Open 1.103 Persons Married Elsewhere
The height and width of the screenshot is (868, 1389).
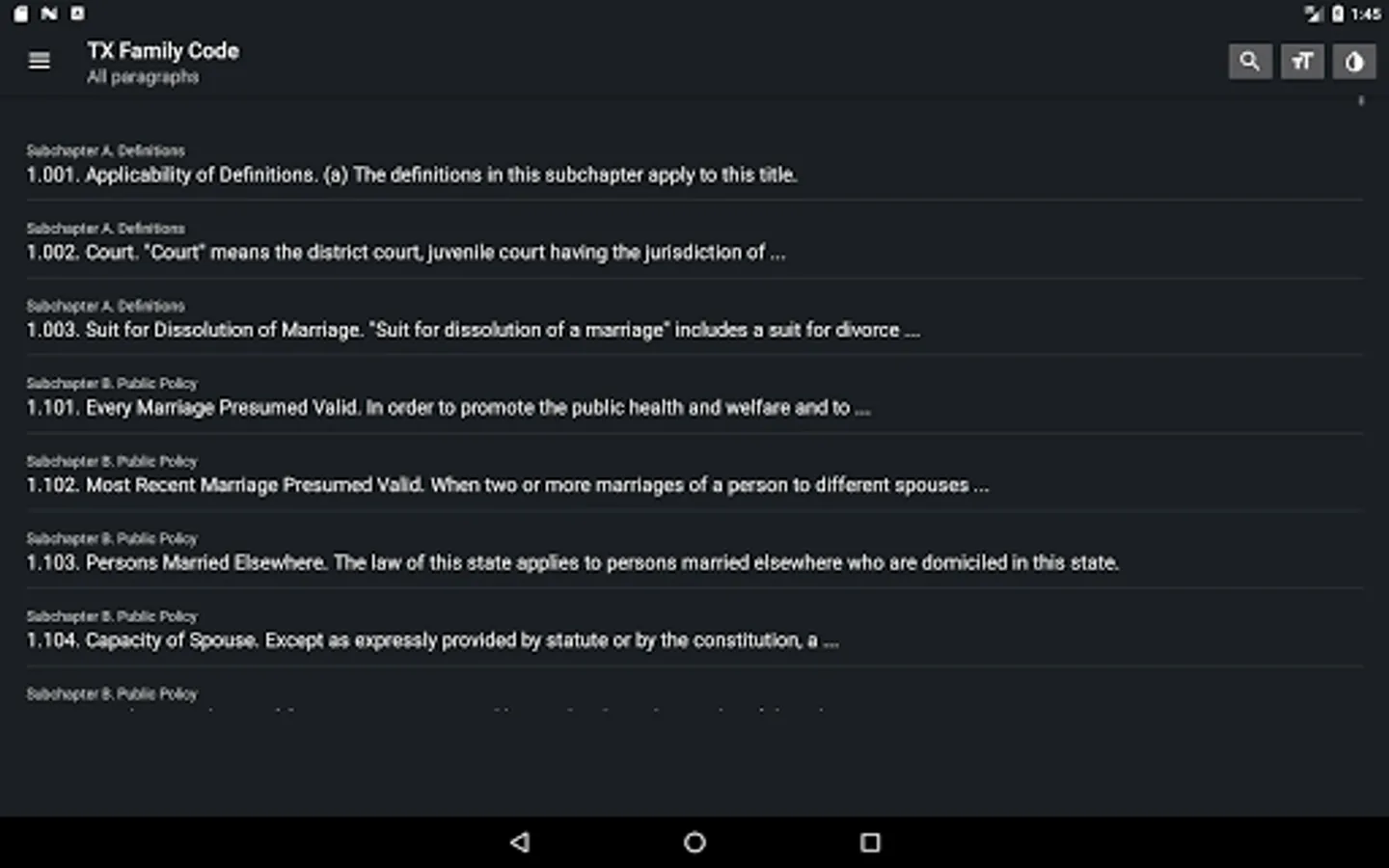[x=694, y=552]
